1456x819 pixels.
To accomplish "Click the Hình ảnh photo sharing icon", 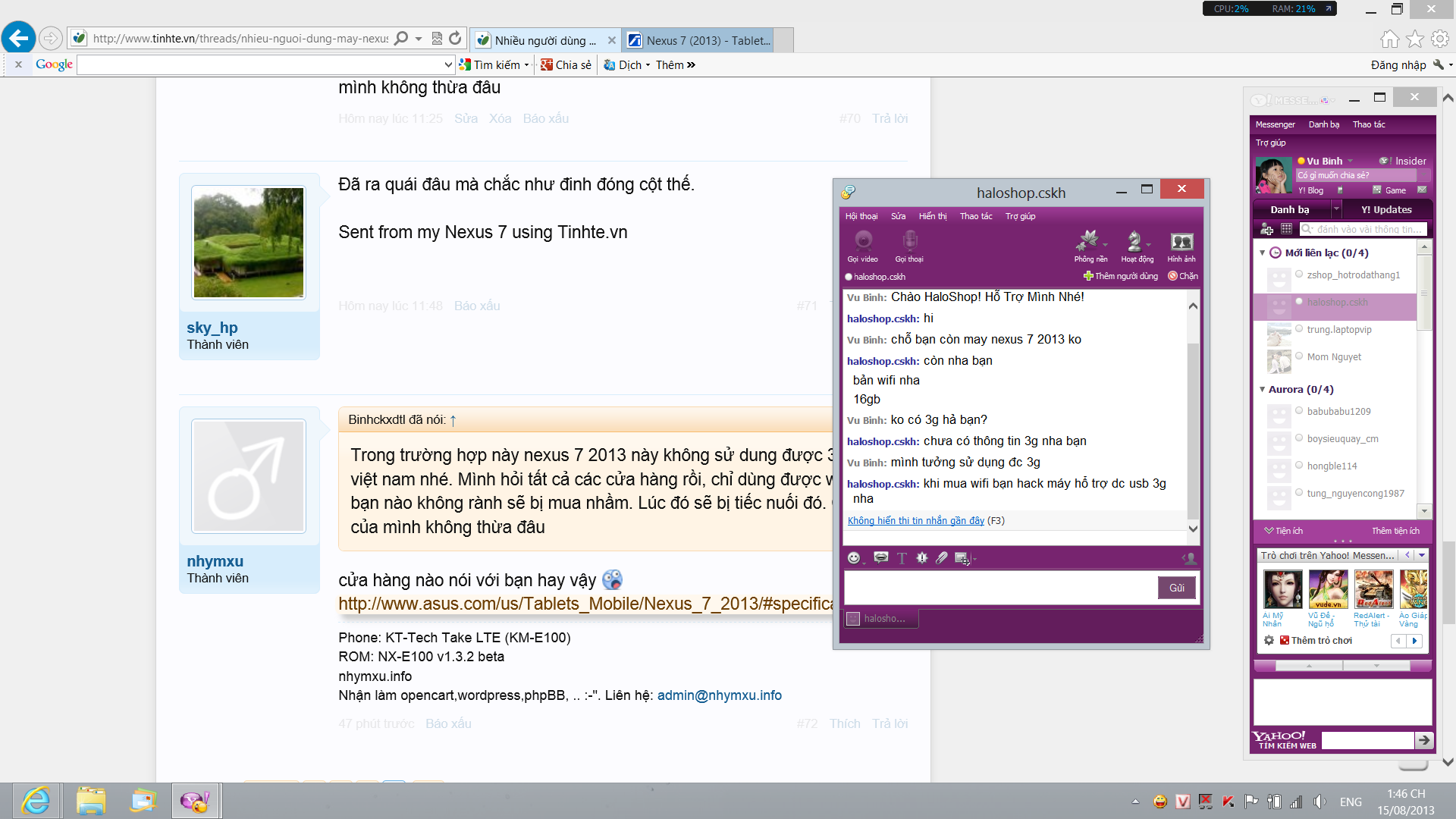I will (x=1181, y=241).
